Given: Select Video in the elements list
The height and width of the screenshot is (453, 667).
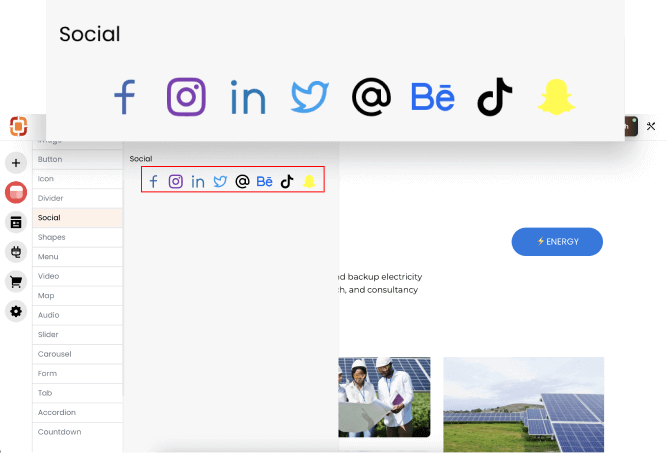Looking at the screenshot, I should click(x=77, y=276).
